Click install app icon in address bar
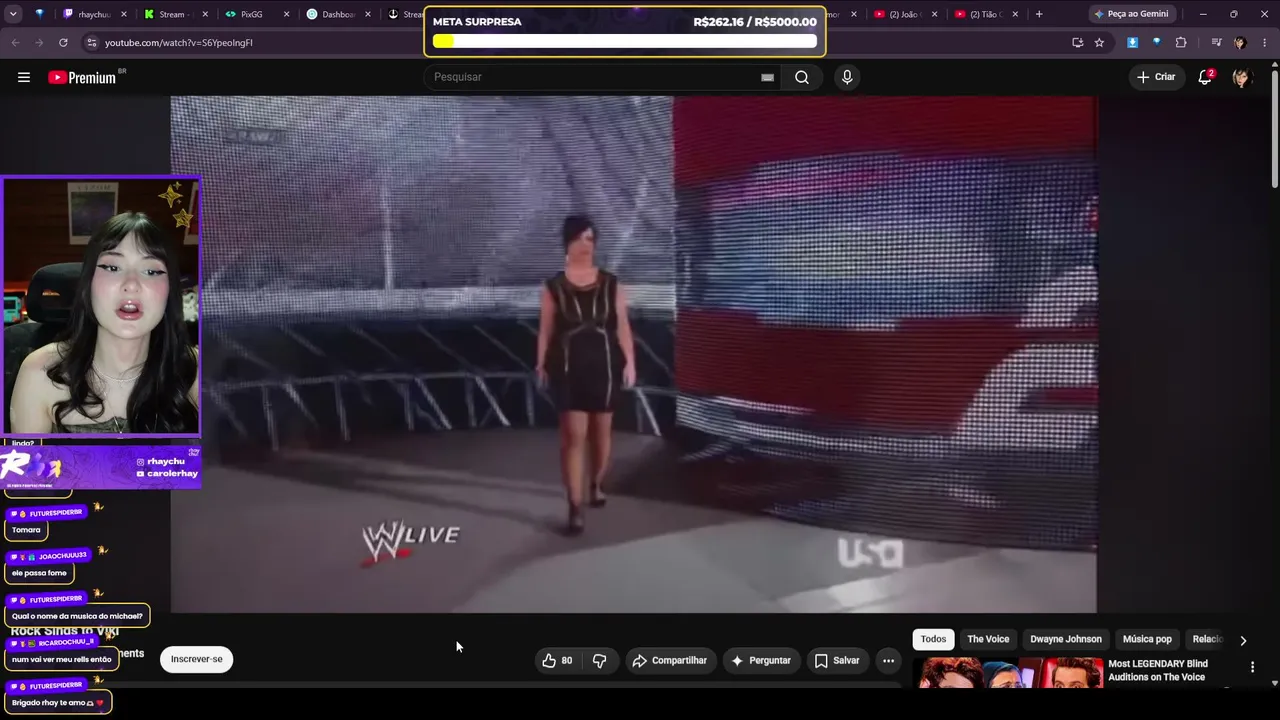Screen dimensions: 1280x720 pyautogui.click(x=1077, y=42)
